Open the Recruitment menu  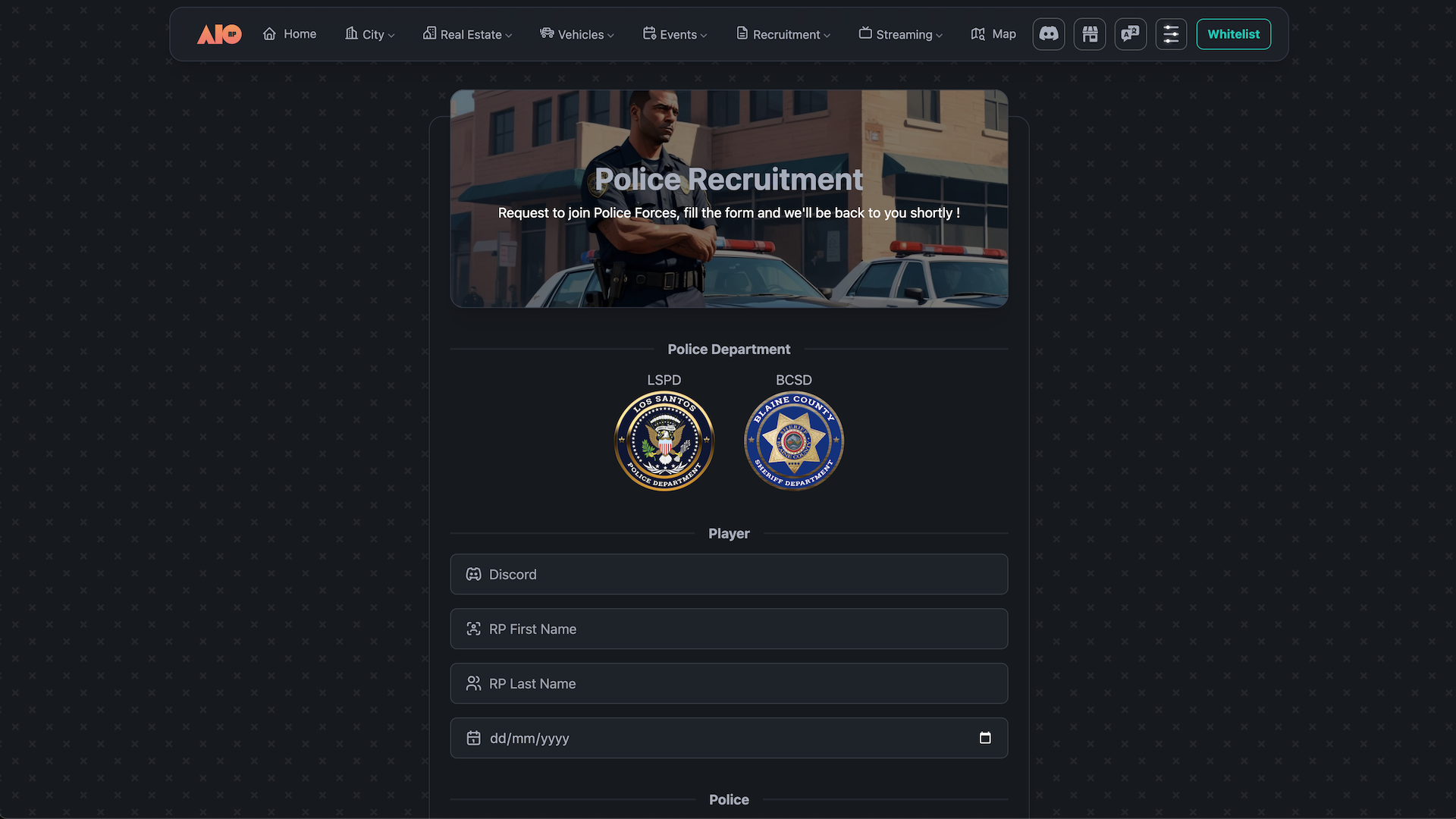pos(783,34)
